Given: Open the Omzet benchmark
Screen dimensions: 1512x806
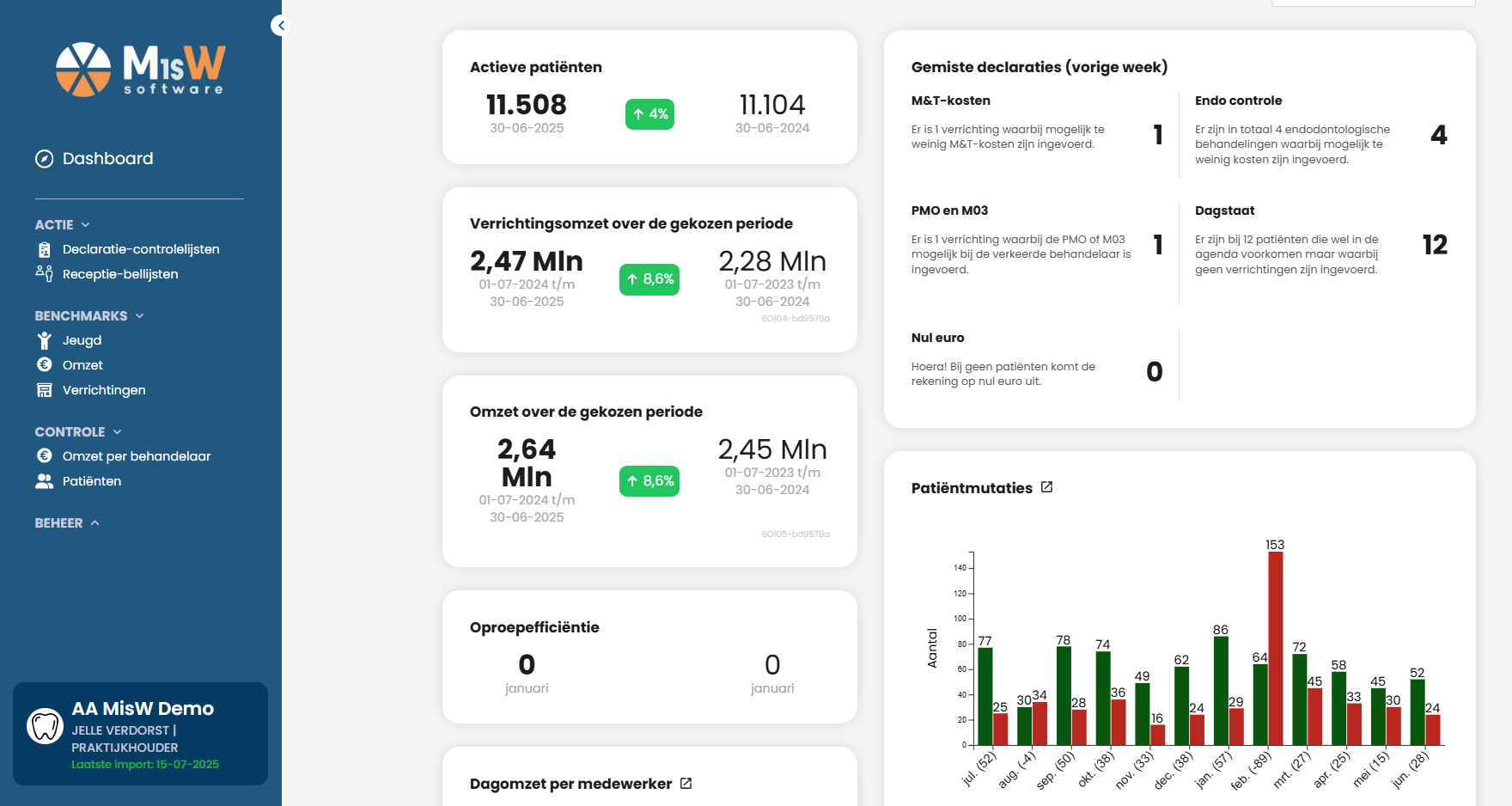Looking at the screenshot, I should [82, 365].
